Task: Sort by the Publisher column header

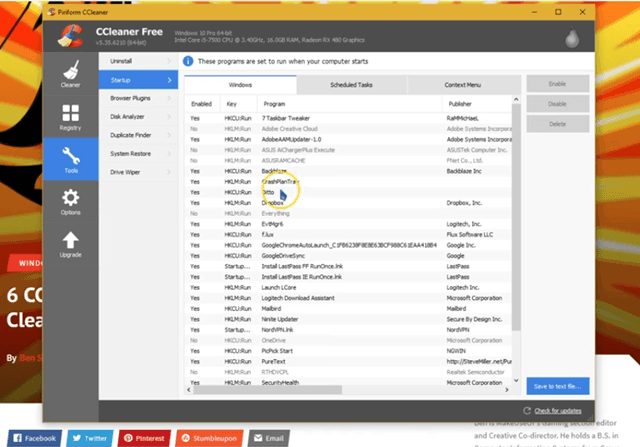Action: (x=477, y=104)
